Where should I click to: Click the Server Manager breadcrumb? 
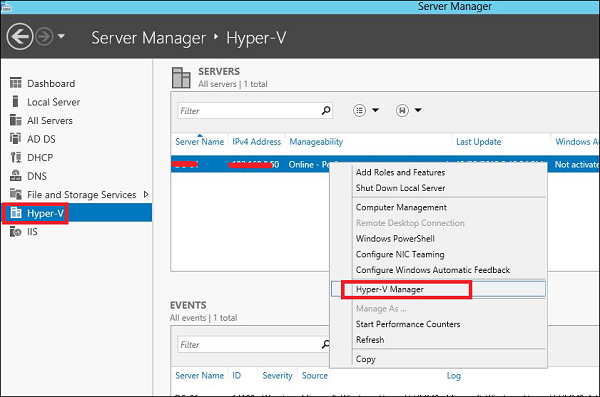coord(148,38)
